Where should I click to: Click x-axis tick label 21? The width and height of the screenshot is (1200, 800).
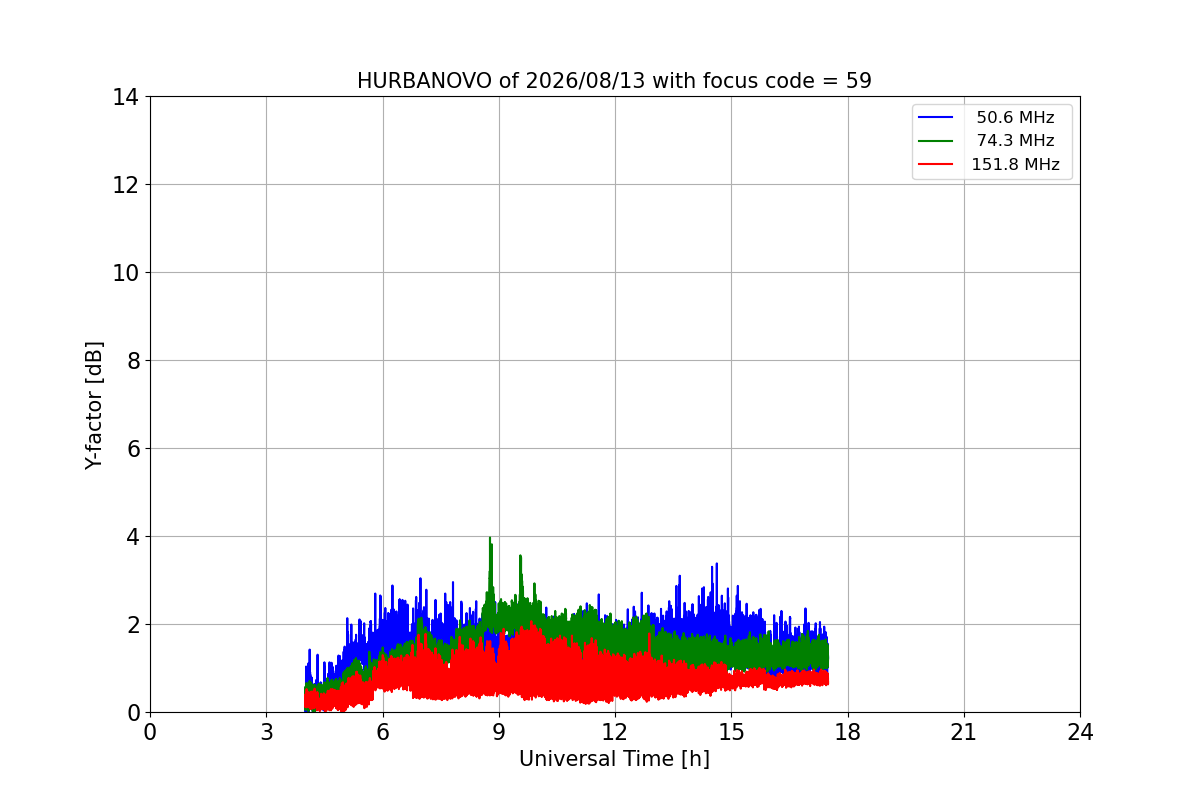click(x=964, y=732)
